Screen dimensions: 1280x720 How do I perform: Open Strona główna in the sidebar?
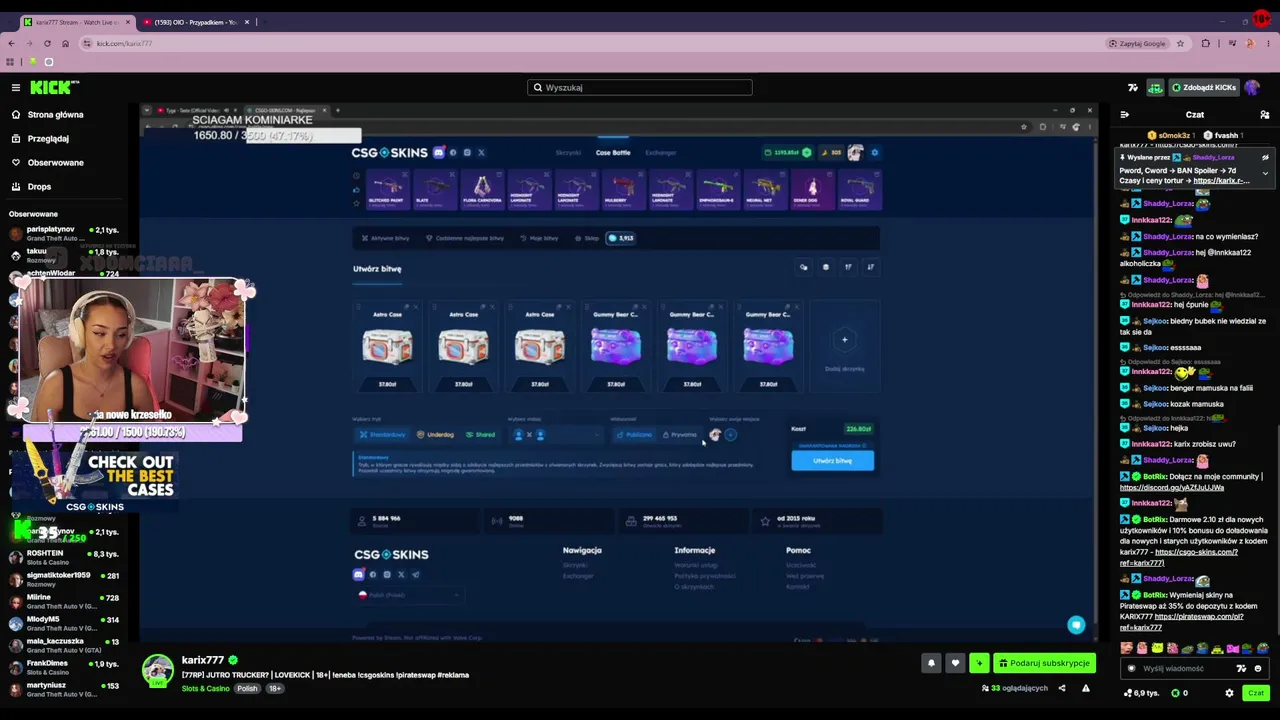56,115
